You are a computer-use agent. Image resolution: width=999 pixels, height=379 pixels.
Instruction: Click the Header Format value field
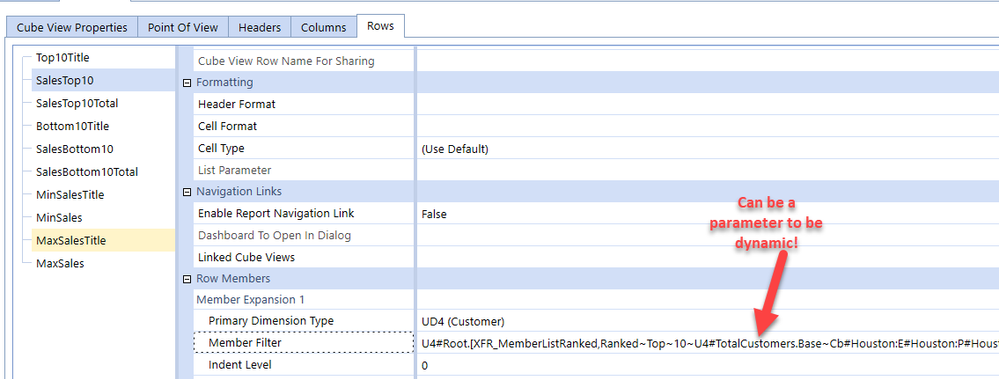pos(707,104)
